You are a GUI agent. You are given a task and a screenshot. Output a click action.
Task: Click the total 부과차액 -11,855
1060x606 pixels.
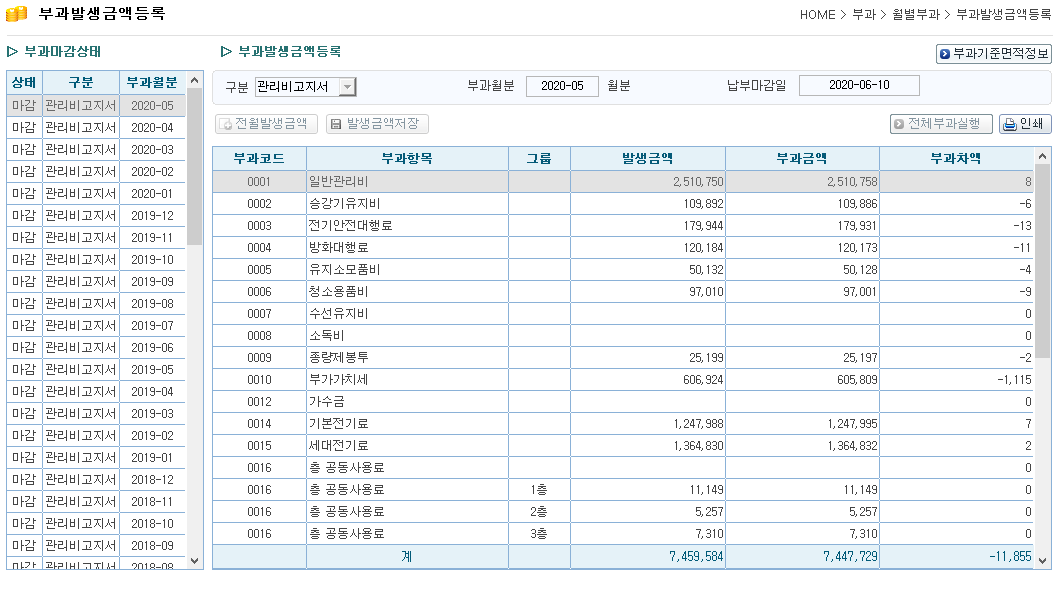coord(956,557)
